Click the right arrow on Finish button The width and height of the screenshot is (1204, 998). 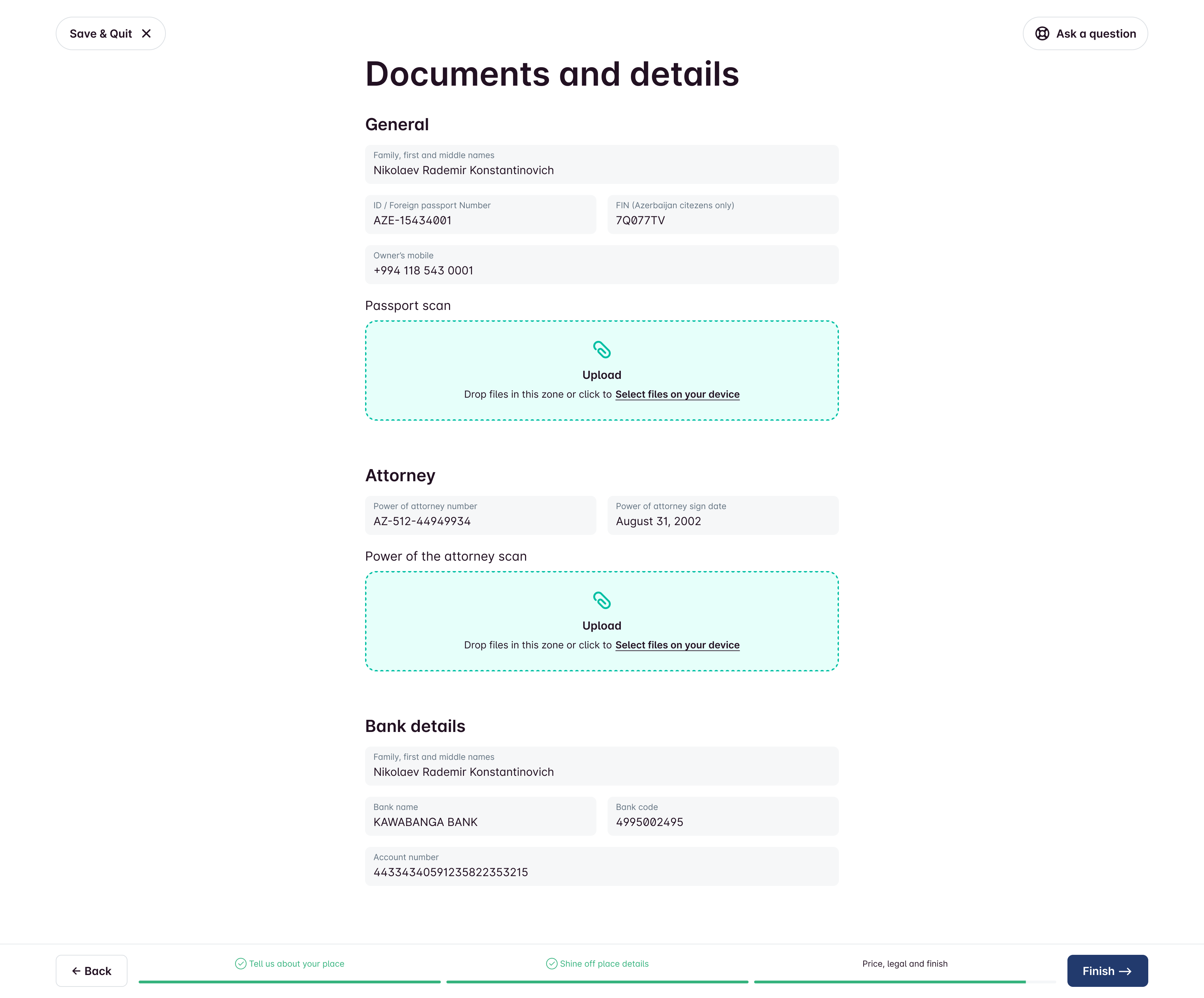coord(1126,971)
